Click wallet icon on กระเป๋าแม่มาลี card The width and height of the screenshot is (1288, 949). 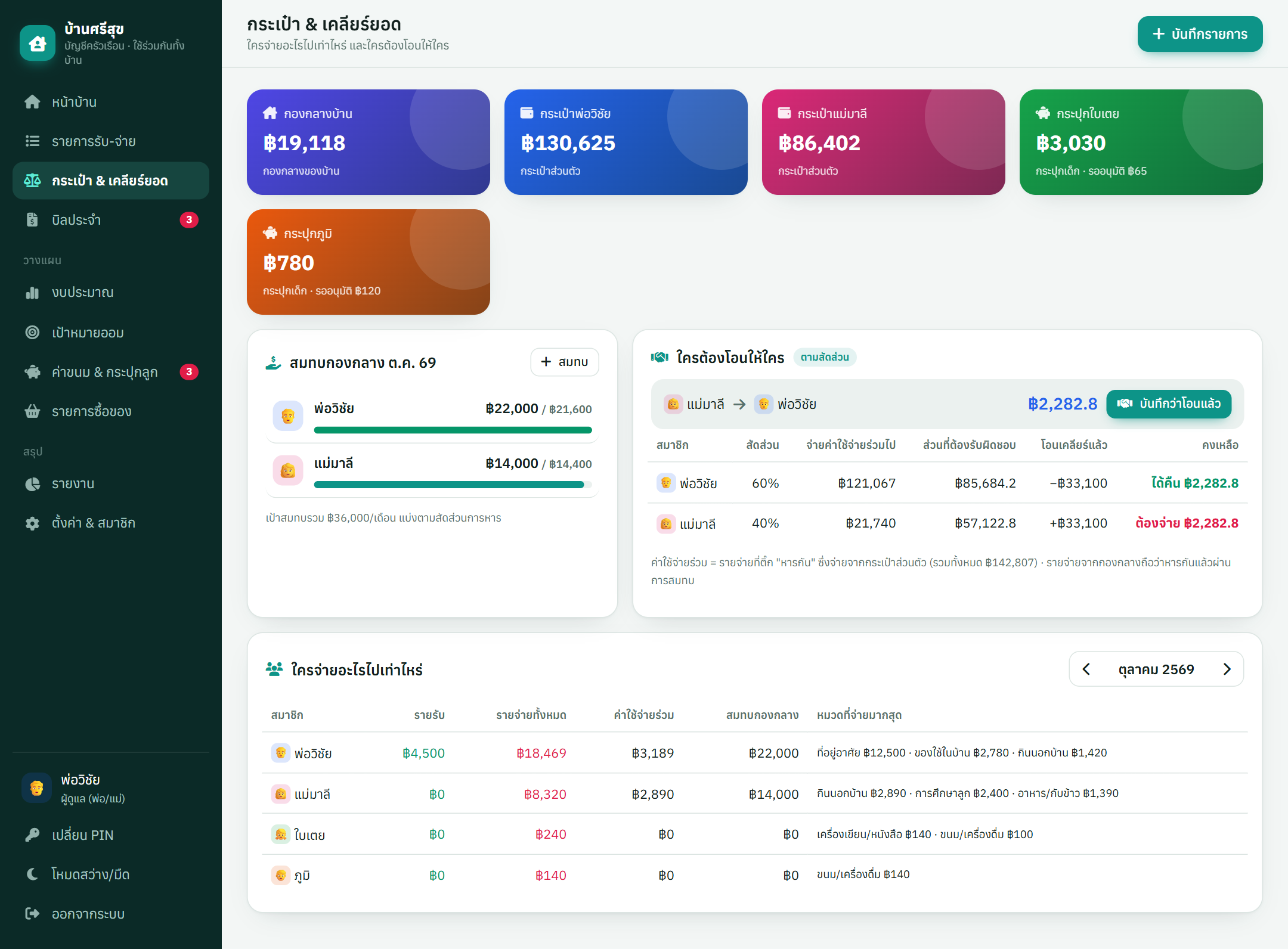pyautogui.click(x=784, y=113)
